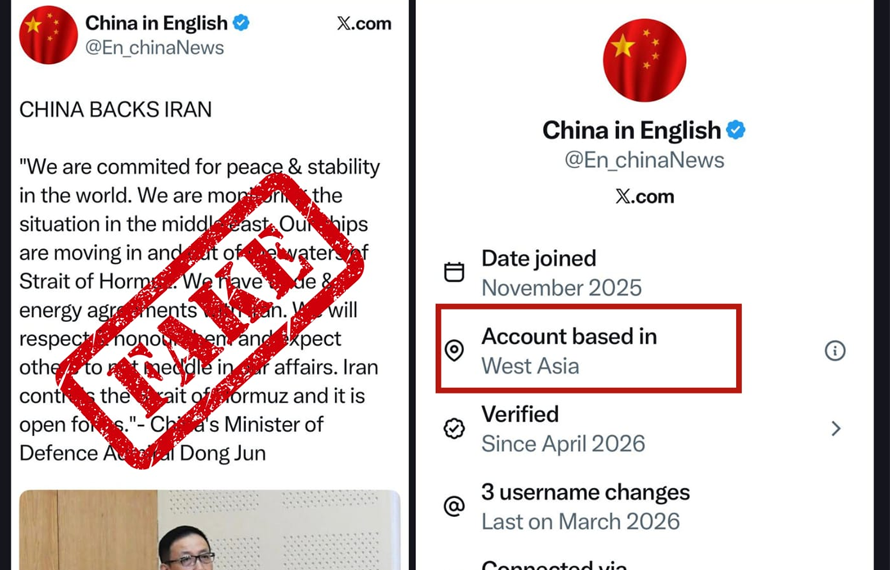Click the China in English tweet author name
This screenshot has height=570, width=890.
(x=156, y=23)
